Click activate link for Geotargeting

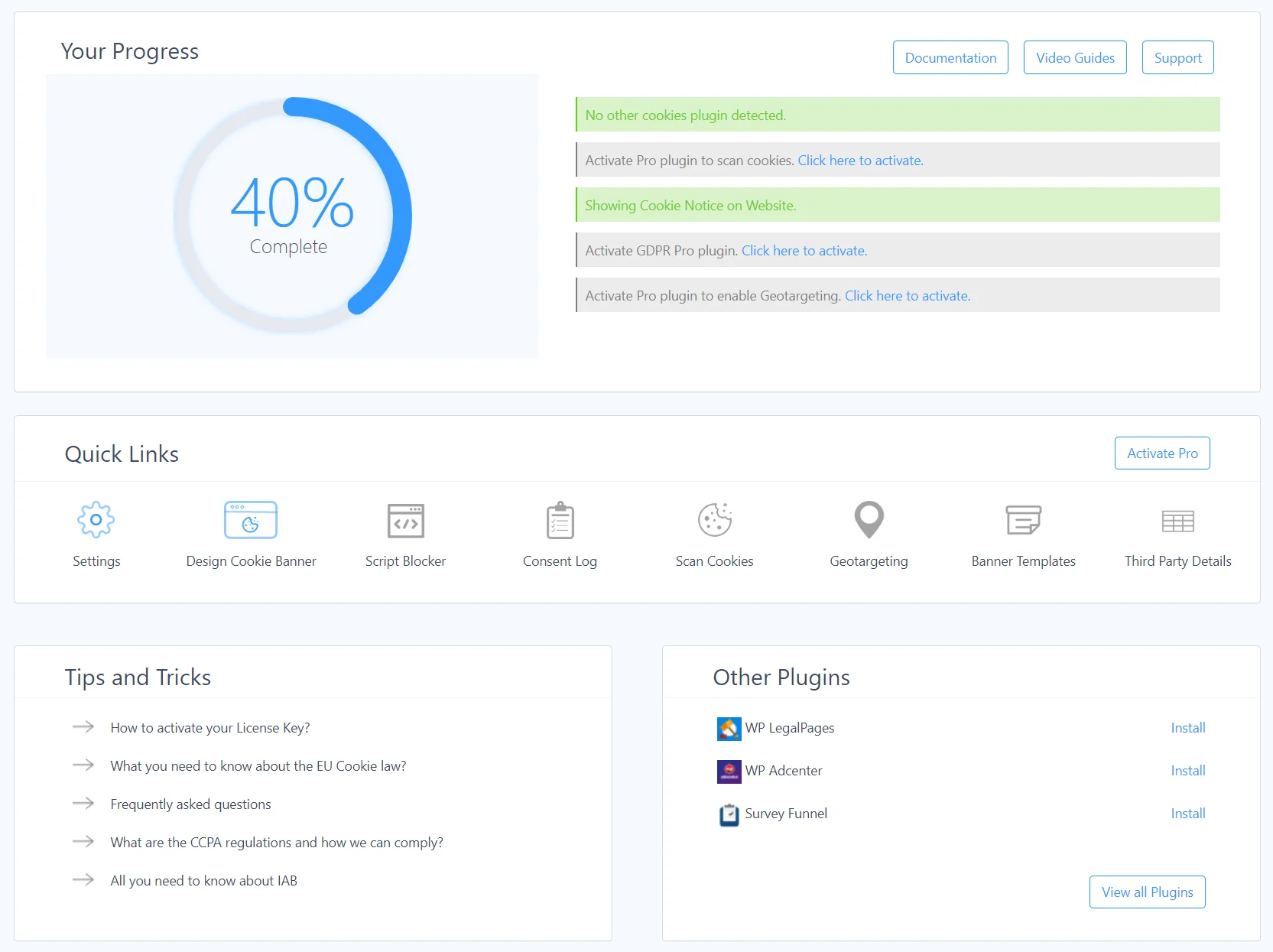[x=908, y=296]
